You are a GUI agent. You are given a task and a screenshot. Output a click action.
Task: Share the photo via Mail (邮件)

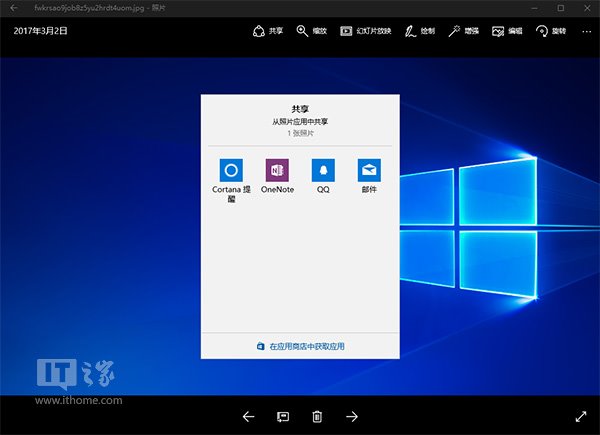tap(369, 176)
